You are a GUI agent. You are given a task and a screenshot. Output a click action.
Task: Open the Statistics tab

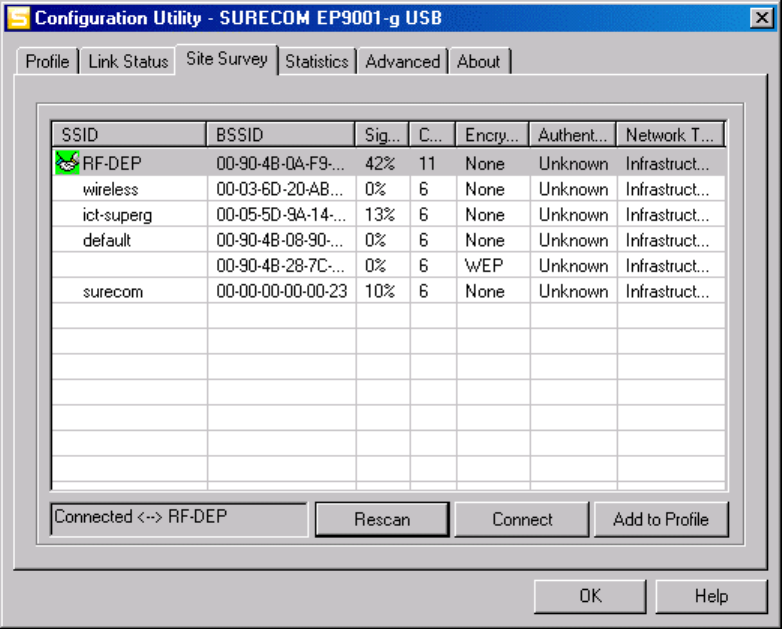tap(317, 61)
